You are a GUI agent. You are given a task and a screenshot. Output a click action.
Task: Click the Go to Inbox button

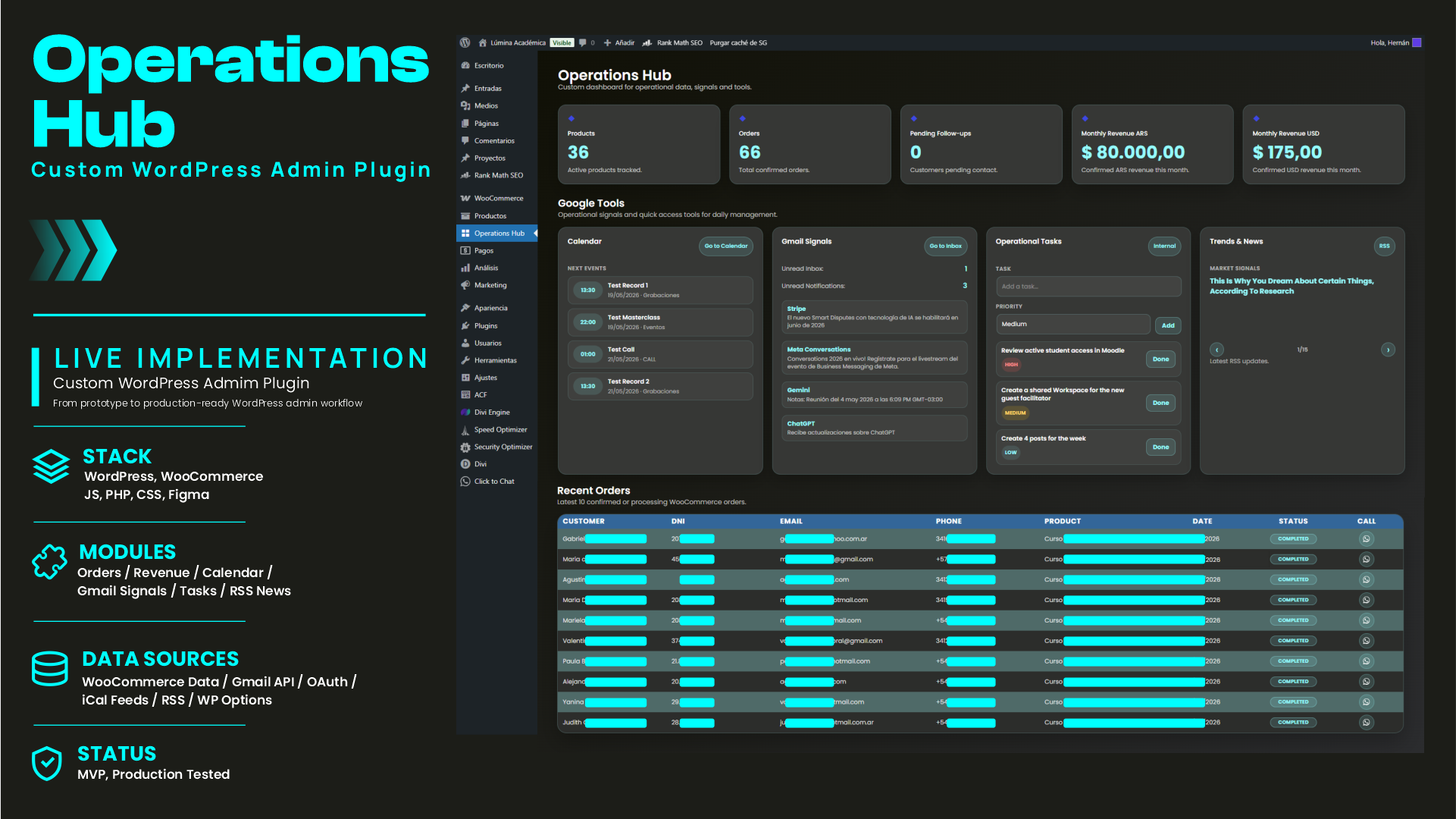[945, 246]
